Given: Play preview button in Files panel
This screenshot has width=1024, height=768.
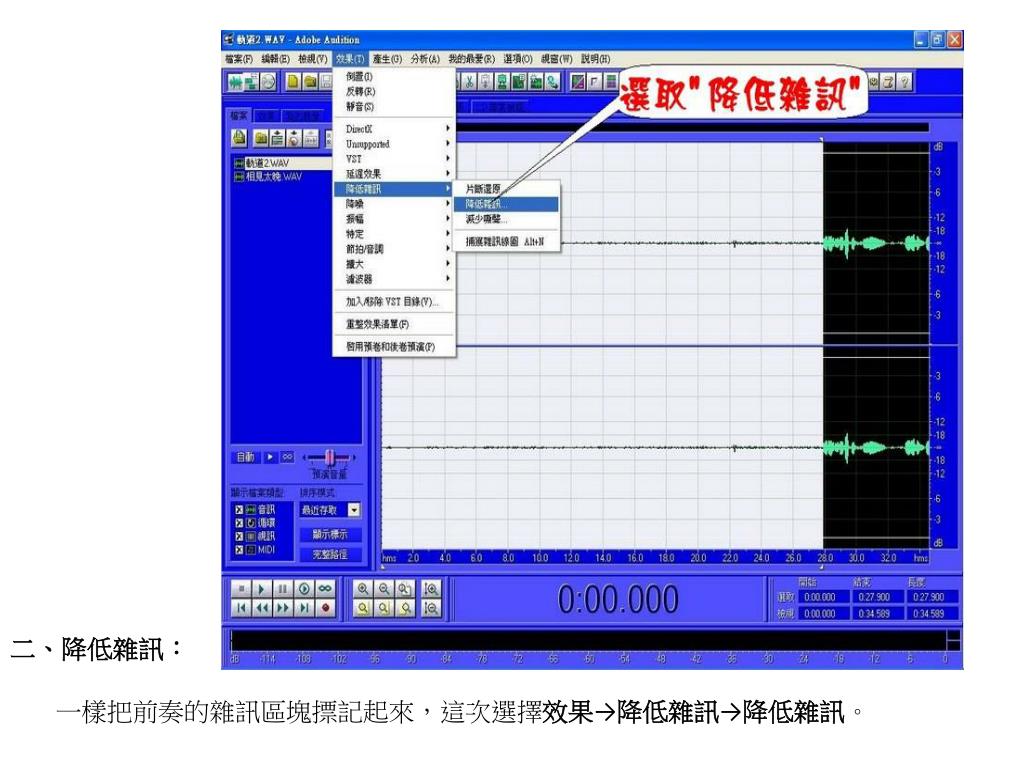Looking at the screenshot, I should click(270, 457).
